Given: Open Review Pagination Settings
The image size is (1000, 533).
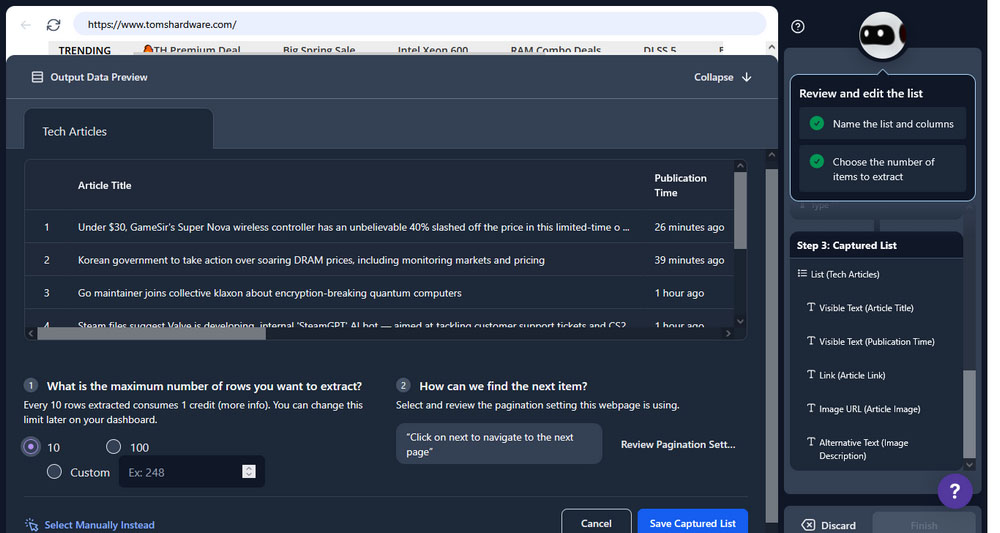Looking at the screenshot, I should (678, 444).
